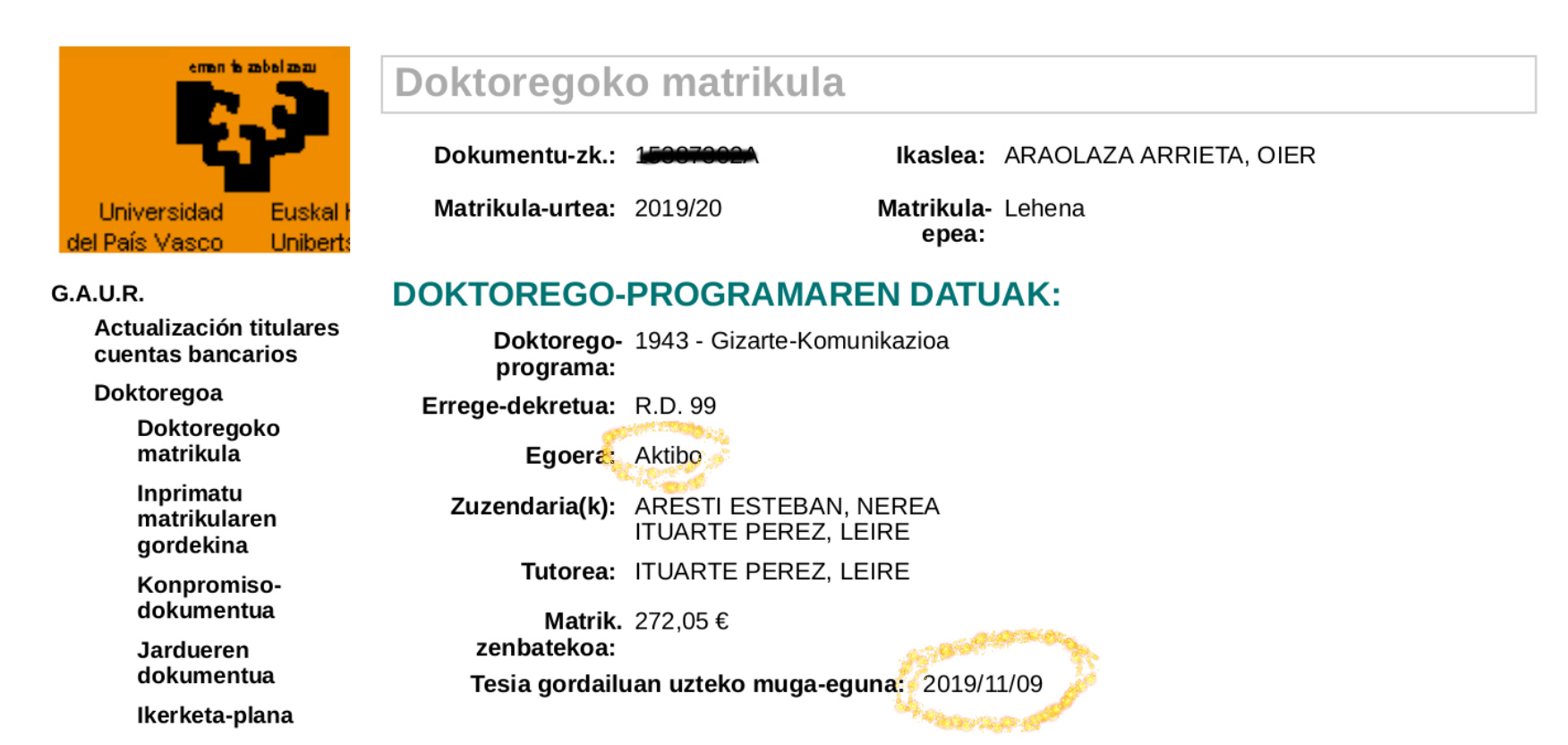
Task: Click the 272,05 € enrollment amount
Action: (x=682, y=621)
